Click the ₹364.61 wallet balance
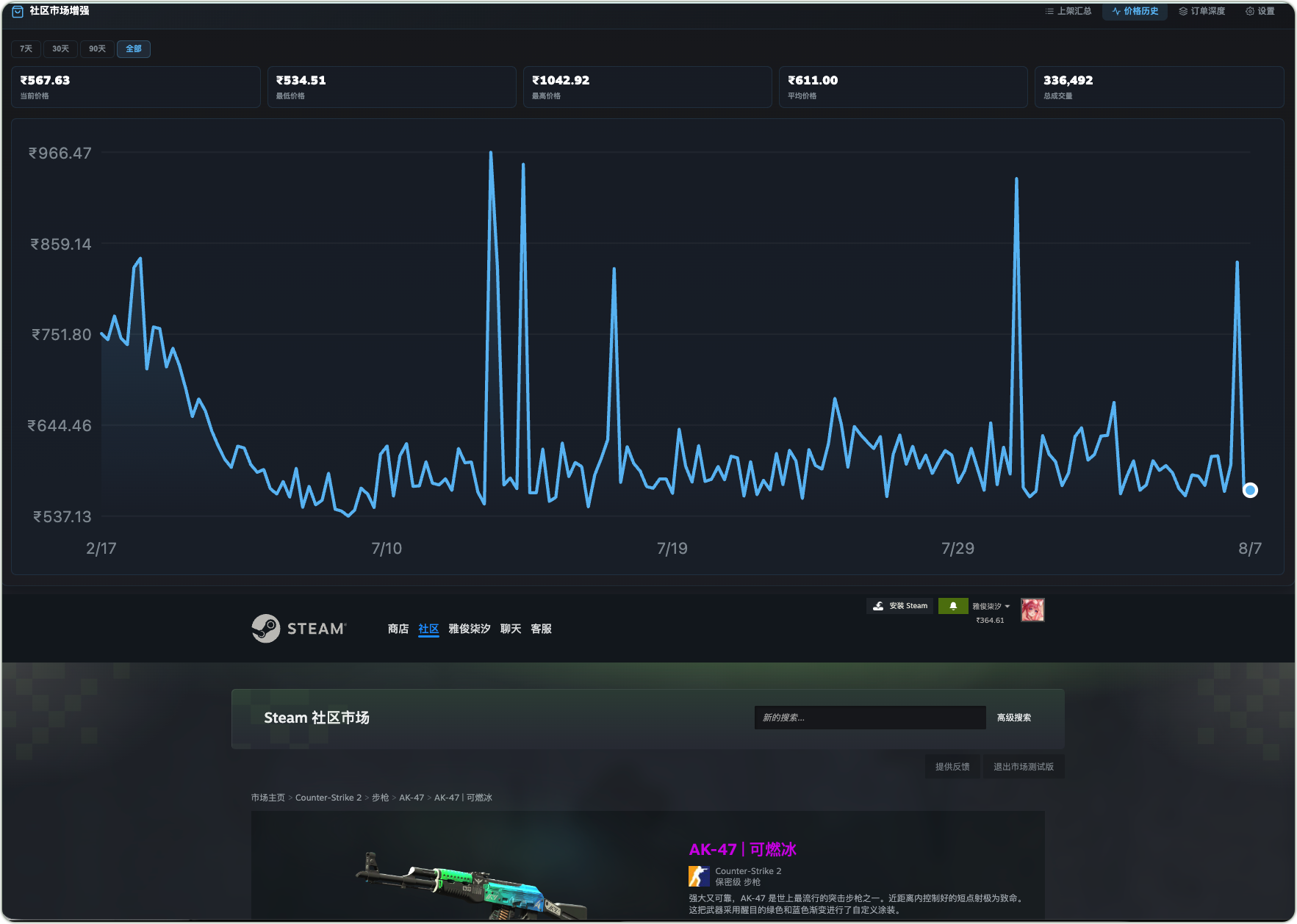Image resolution: width=1297 pixels, height=924 pixels. click(990, 621)
